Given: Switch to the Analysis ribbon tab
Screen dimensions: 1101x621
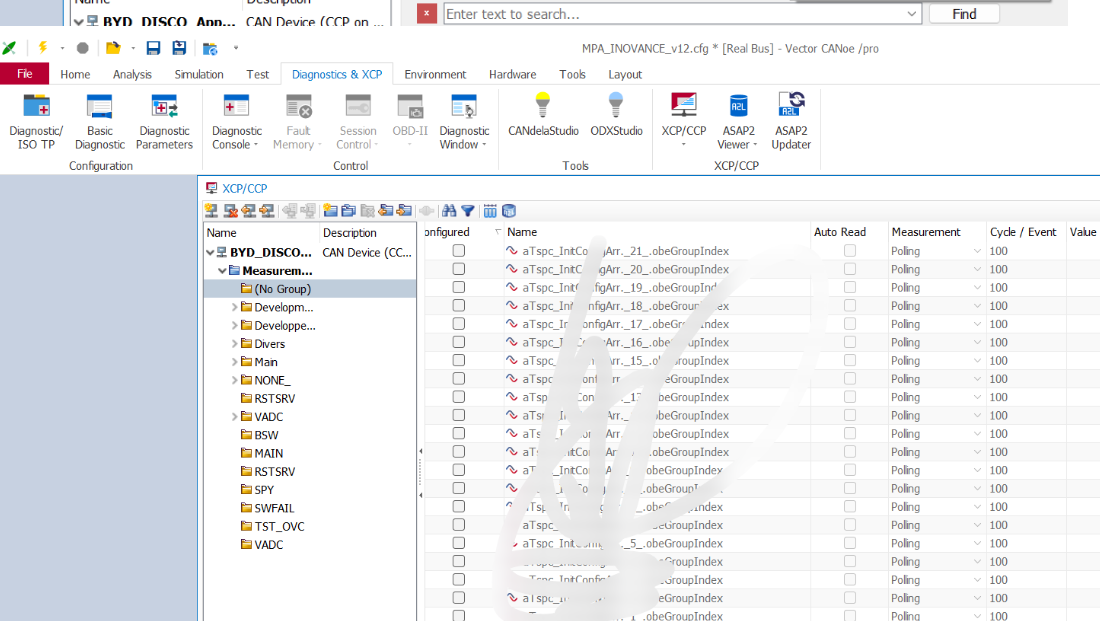Looking at the screenshot, I should pos(132,74).
